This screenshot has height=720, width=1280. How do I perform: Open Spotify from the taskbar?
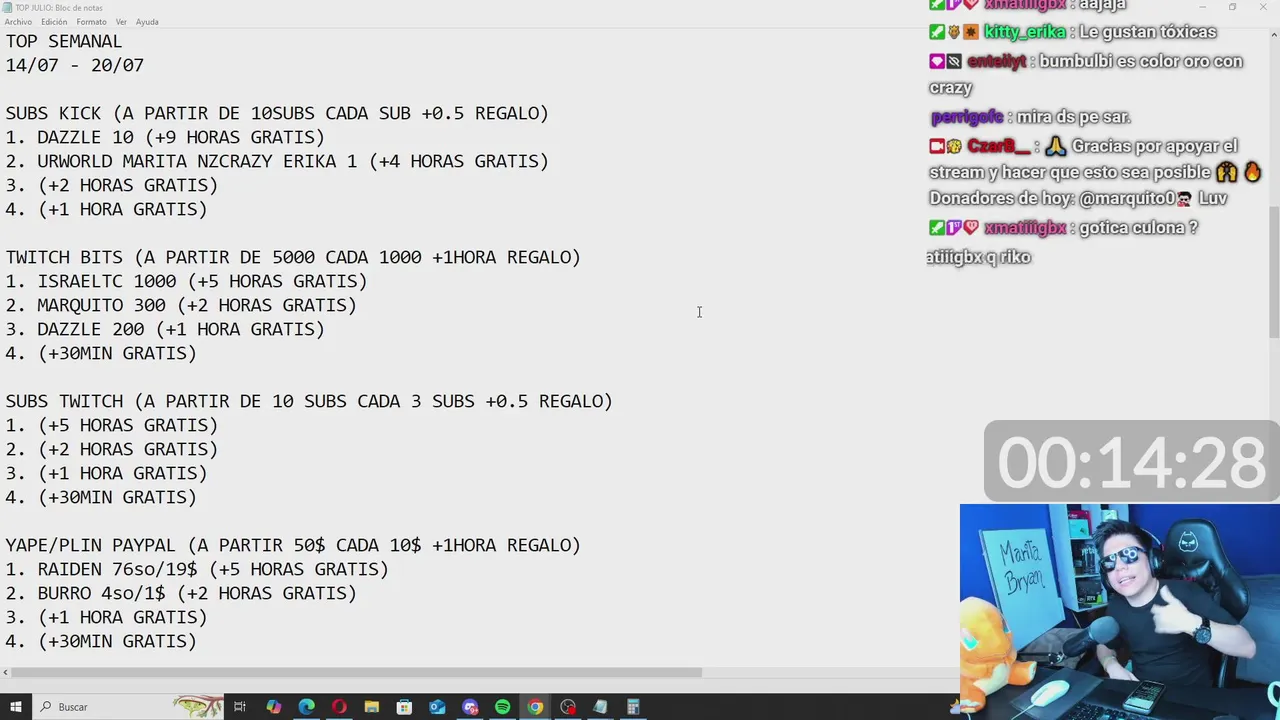tap(502, 707)
